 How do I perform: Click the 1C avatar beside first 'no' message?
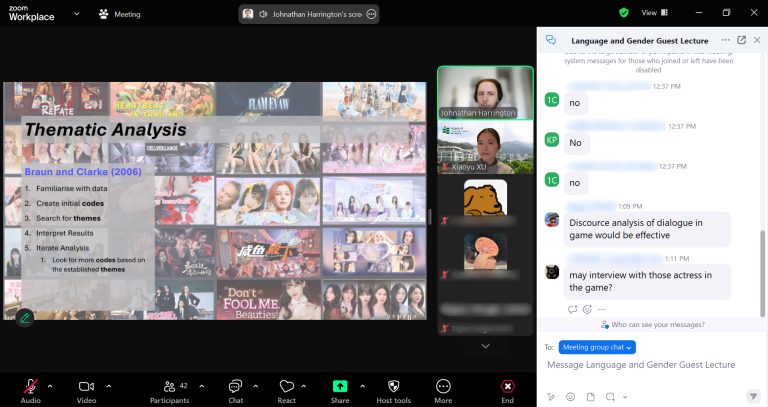552,100
